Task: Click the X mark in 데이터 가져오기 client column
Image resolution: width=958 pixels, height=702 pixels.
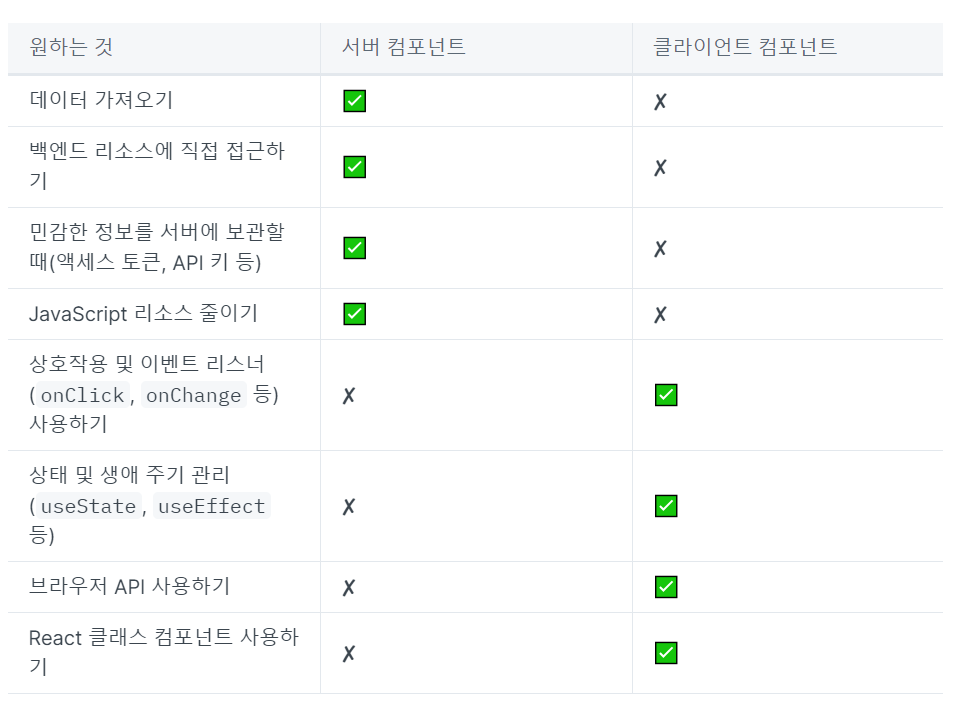Action: pos(660,101)
